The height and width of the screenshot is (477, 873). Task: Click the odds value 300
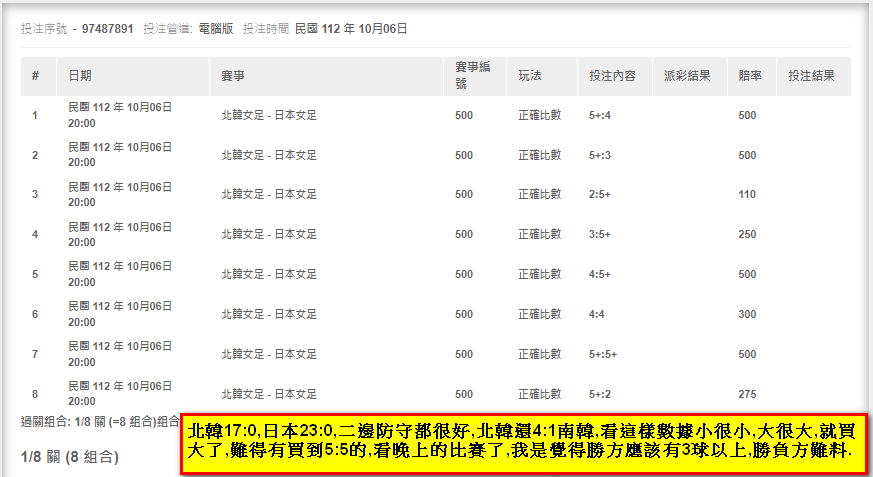[747, 314]
